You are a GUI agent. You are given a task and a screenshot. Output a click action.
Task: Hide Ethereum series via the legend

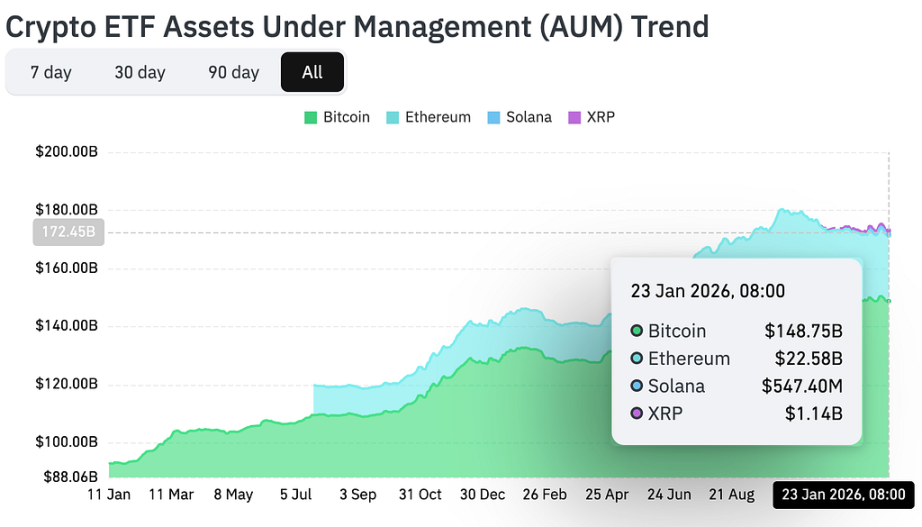pos(428,117)
